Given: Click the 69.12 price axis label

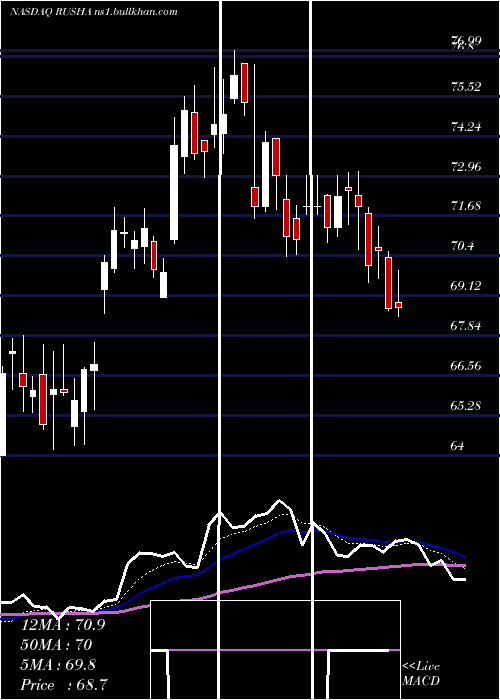Looking at the screenshot, I should 467,286.
